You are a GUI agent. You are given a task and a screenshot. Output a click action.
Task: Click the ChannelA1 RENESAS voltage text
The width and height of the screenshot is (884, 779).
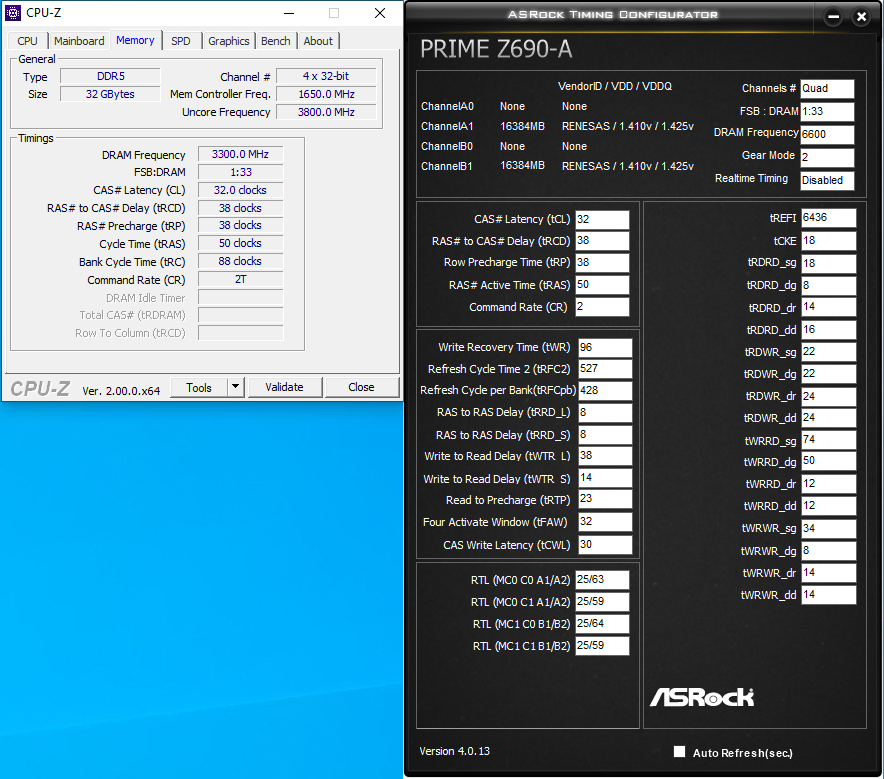point(627,126)
